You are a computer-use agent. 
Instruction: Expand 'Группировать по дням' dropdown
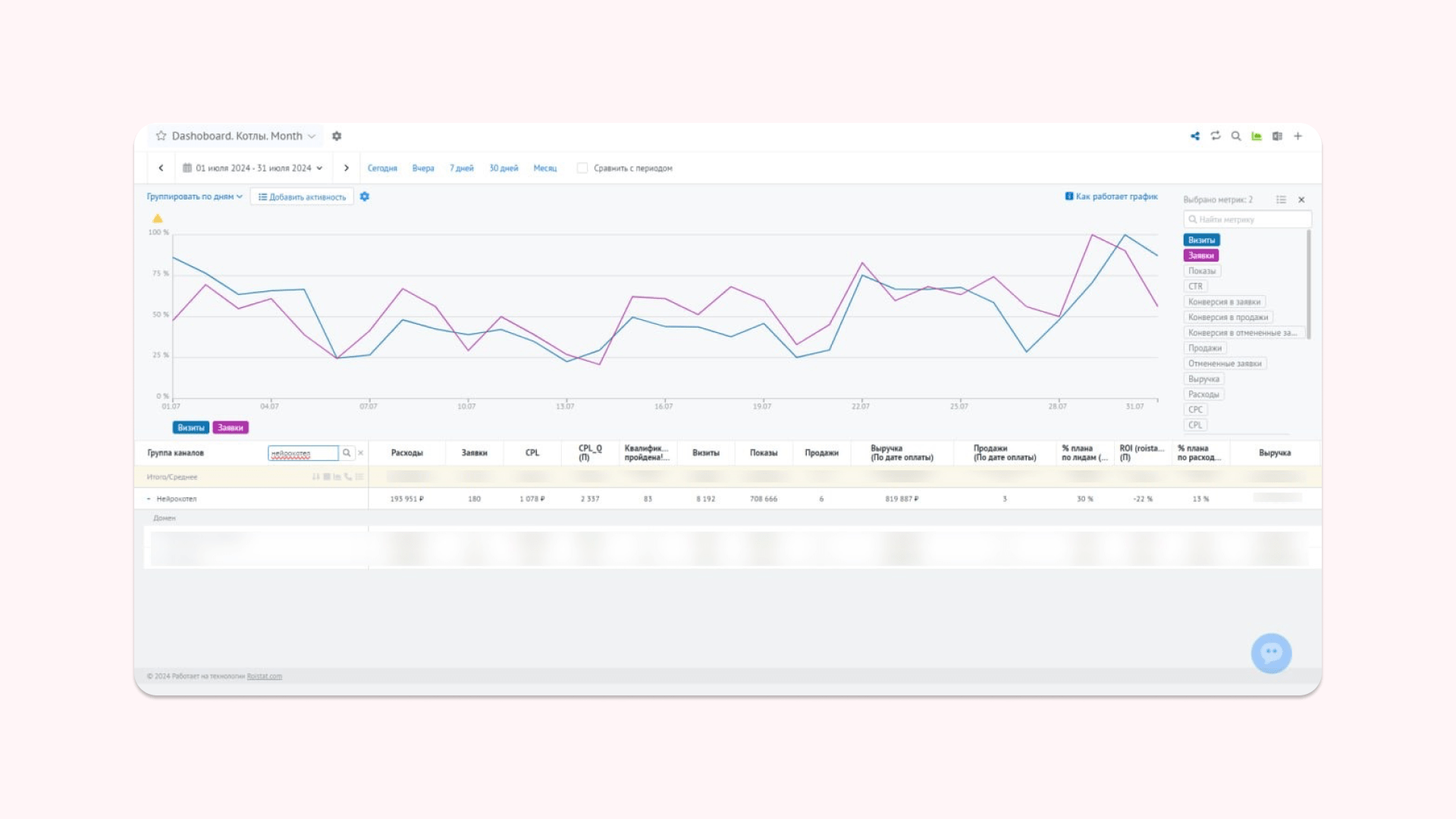point(194,196)
